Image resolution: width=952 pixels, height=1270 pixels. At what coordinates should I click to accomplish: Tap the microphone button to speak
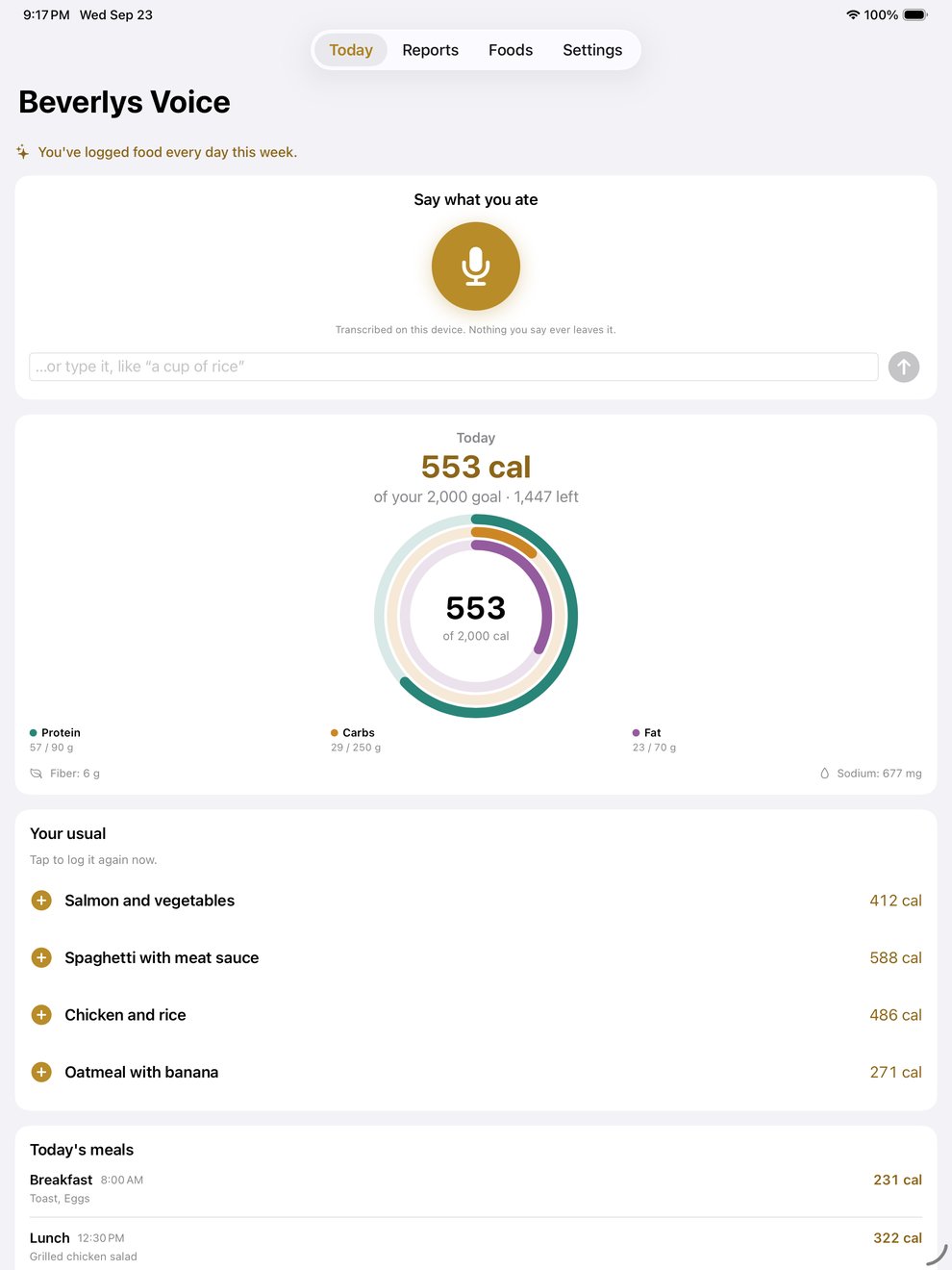tap(476, 267)
